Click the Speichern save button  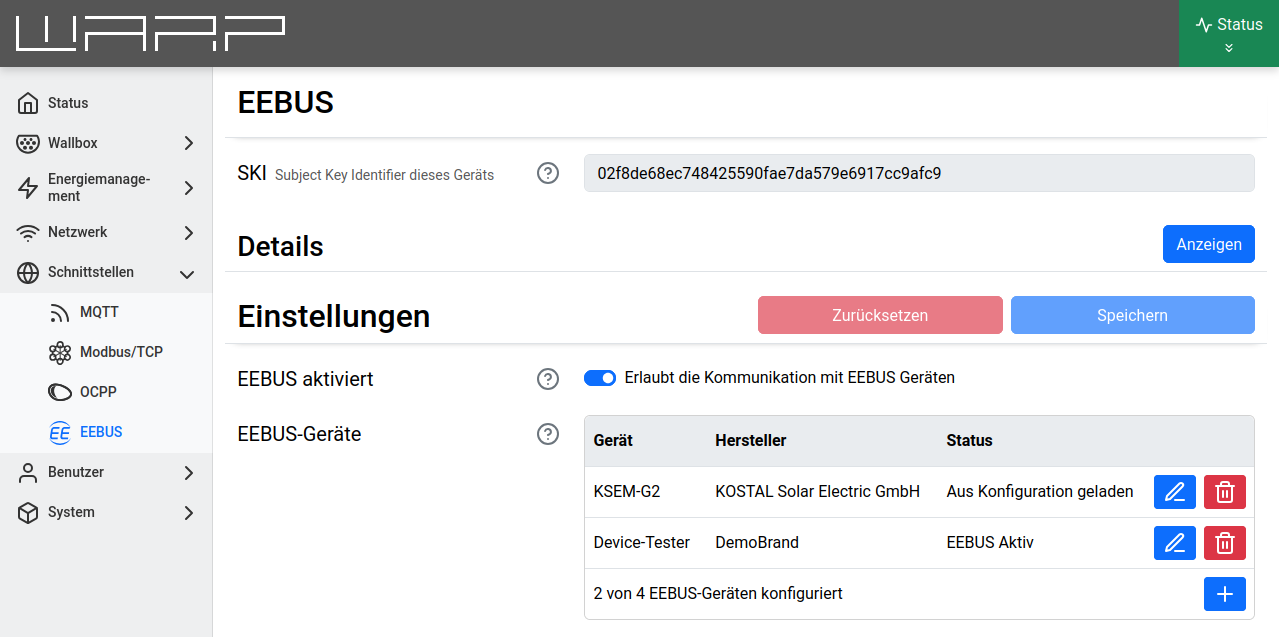tap(1132, 315)
